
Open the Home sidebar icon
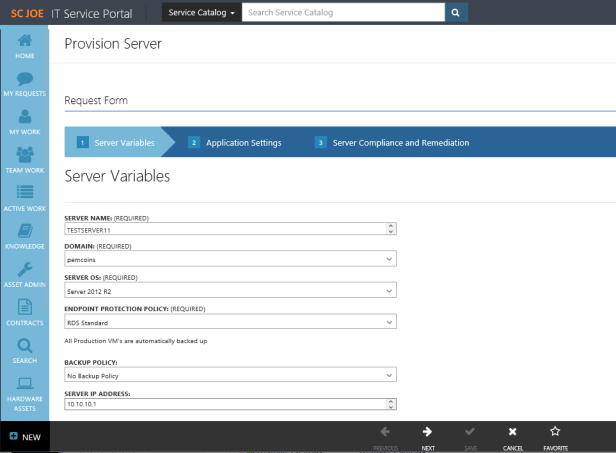click(x=25, y=43)
